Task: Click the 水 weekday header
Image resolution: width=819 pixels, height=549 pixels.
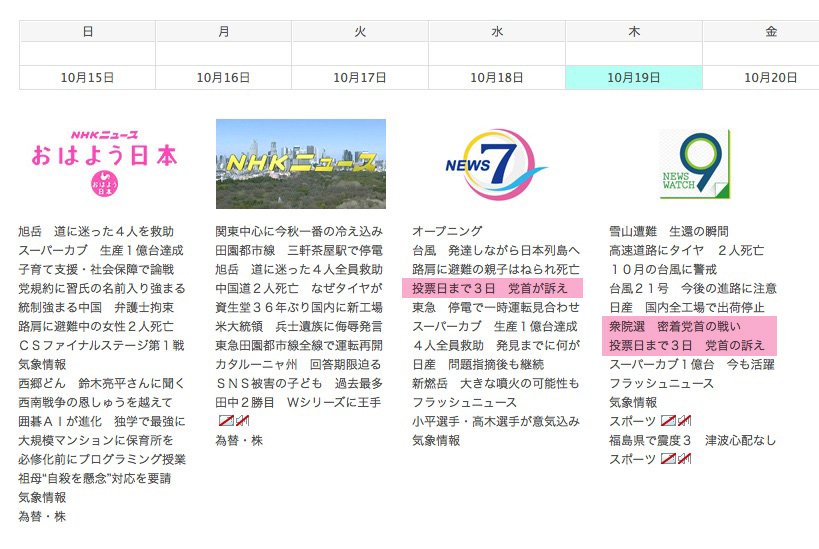Action: 497,31
